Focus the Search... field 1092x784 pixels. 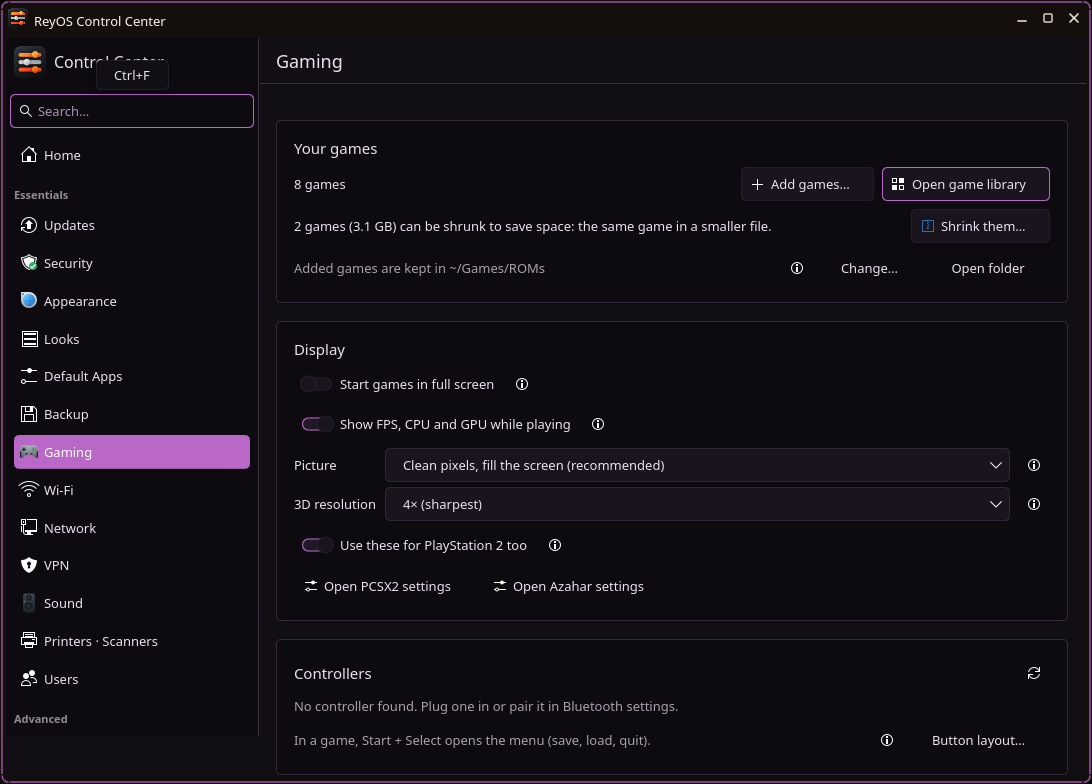[x=132, y=111]
